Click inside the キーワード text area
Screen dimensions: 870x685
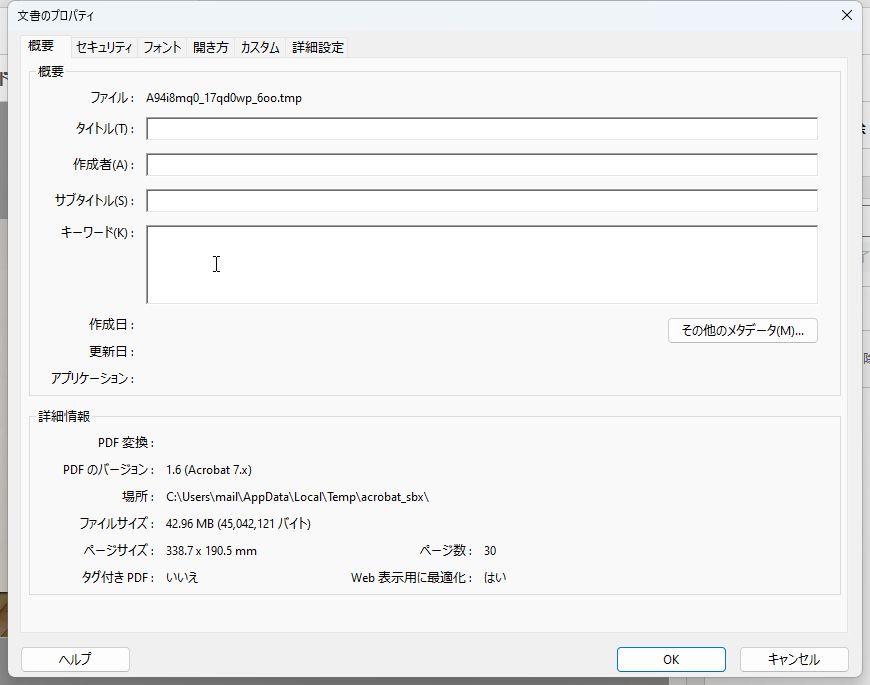[480, 262]
